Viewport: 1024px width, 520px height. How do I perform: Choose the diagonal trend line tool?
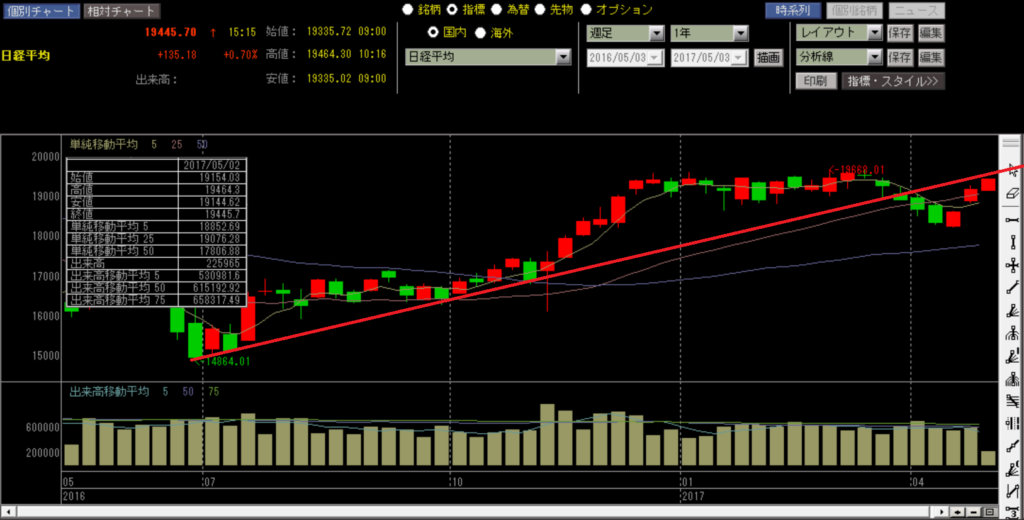1013,289
